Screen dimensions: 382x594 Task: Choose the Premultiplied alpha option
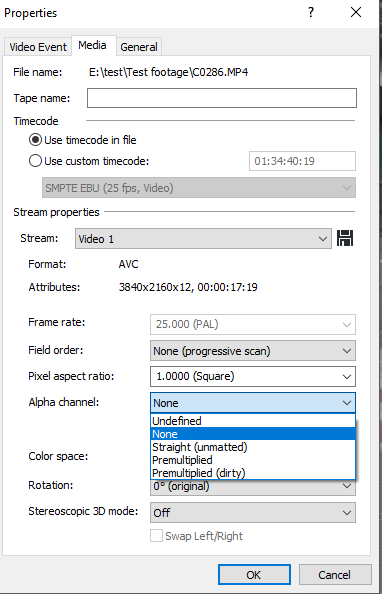coord(253,460)
